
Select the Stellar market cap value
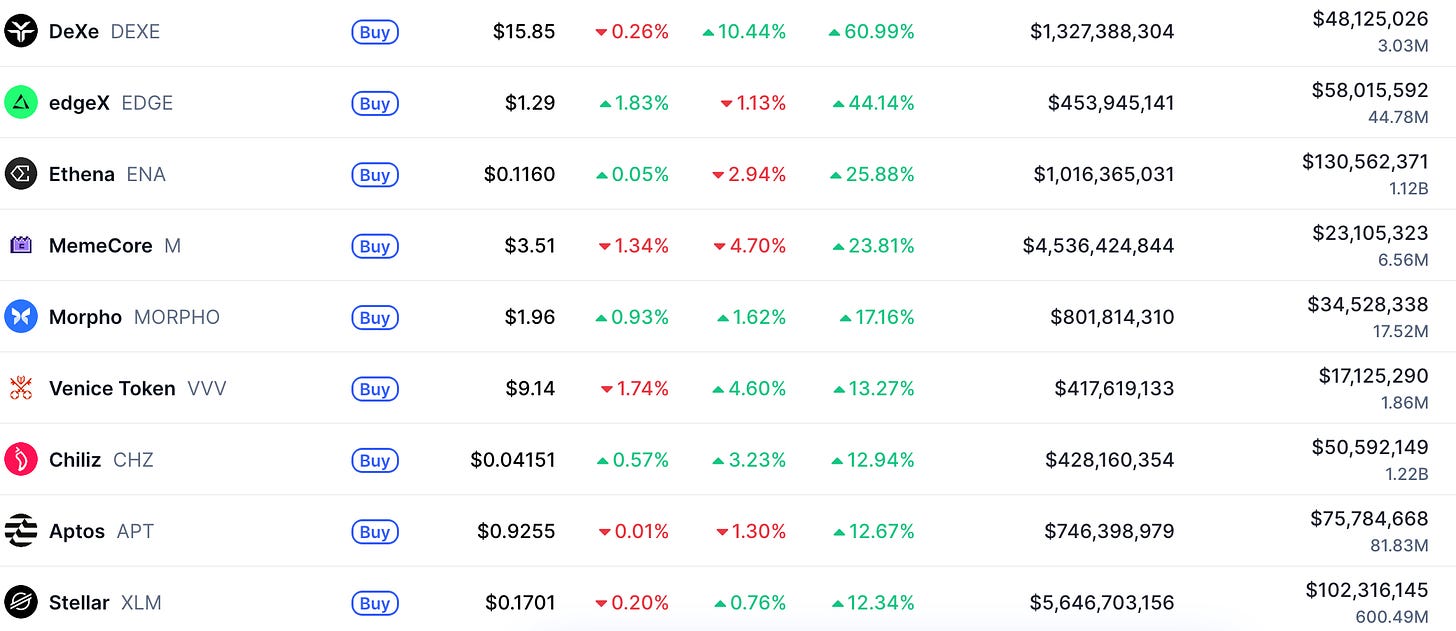1102,603
